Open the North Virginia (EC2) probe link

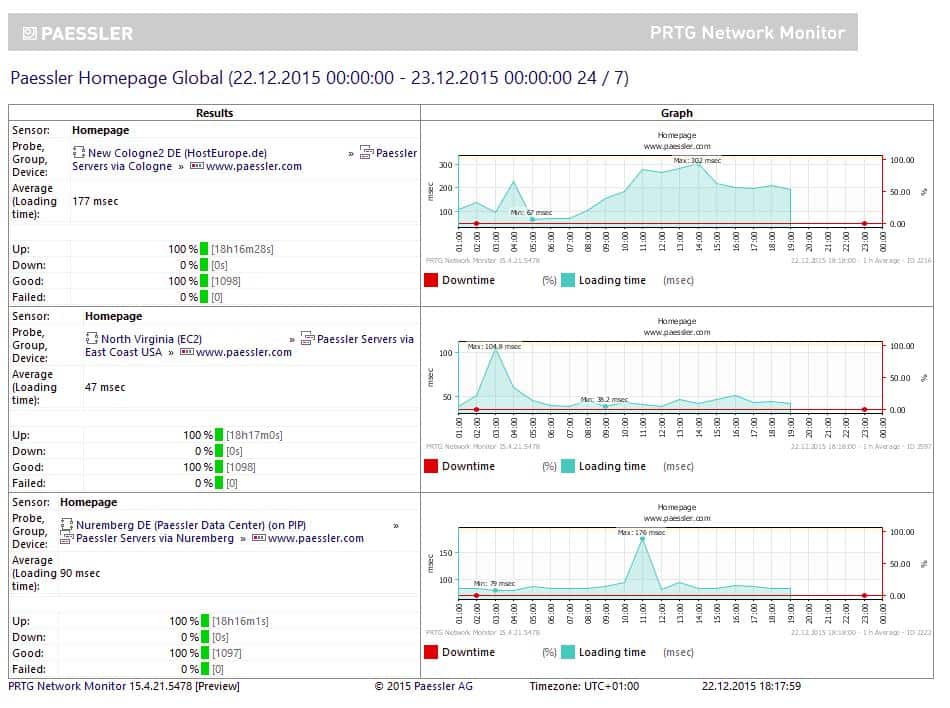(151, 339)
